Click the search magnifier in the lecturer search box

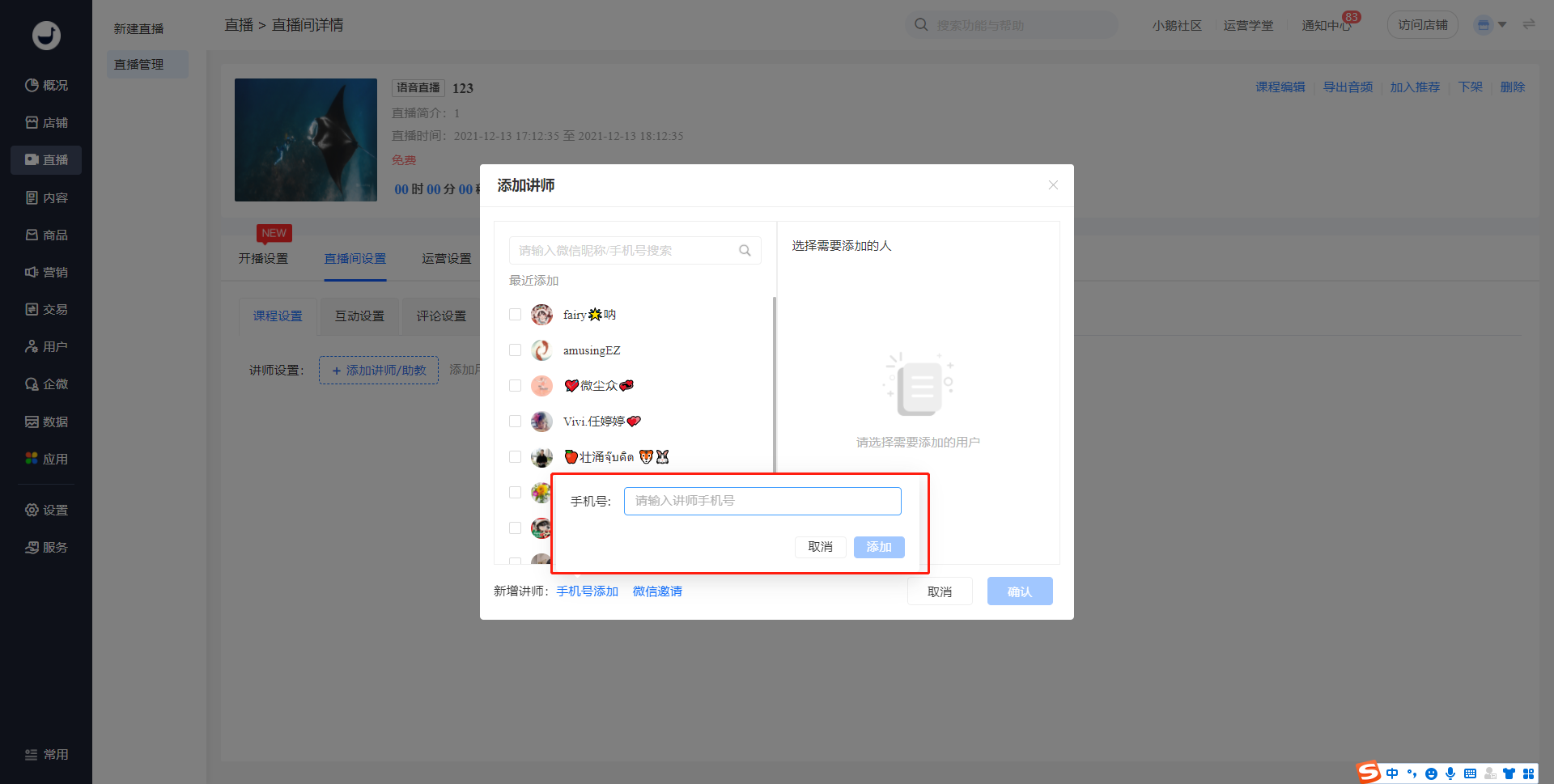[745, 251]
